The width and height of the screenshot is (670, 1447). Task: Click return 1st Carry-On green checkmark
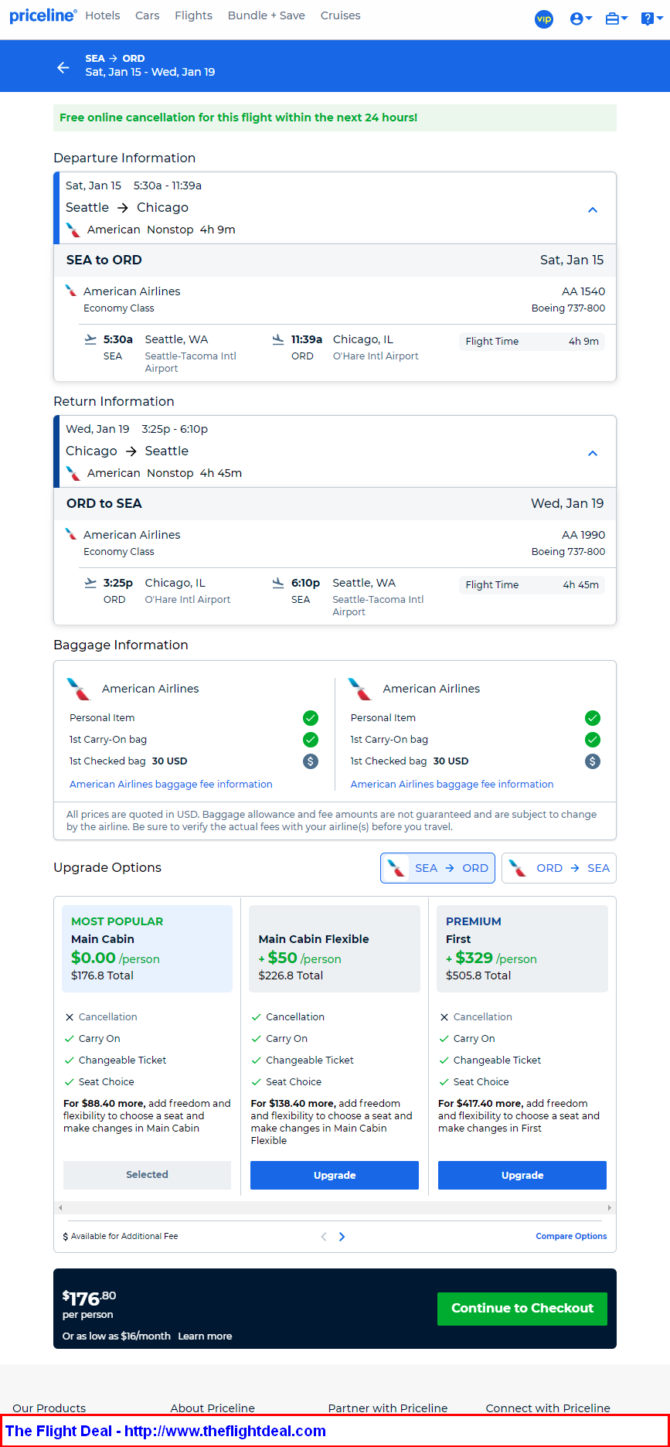(592, 740)
